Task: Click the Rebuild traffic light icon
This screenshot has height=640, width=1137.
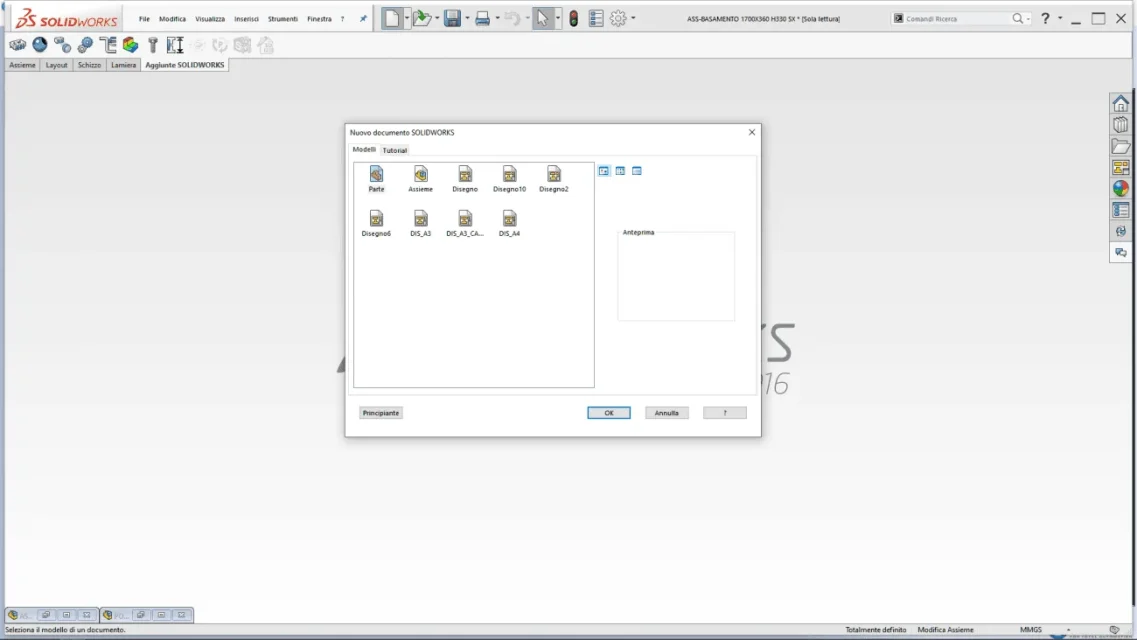Action: click(574, 19)
